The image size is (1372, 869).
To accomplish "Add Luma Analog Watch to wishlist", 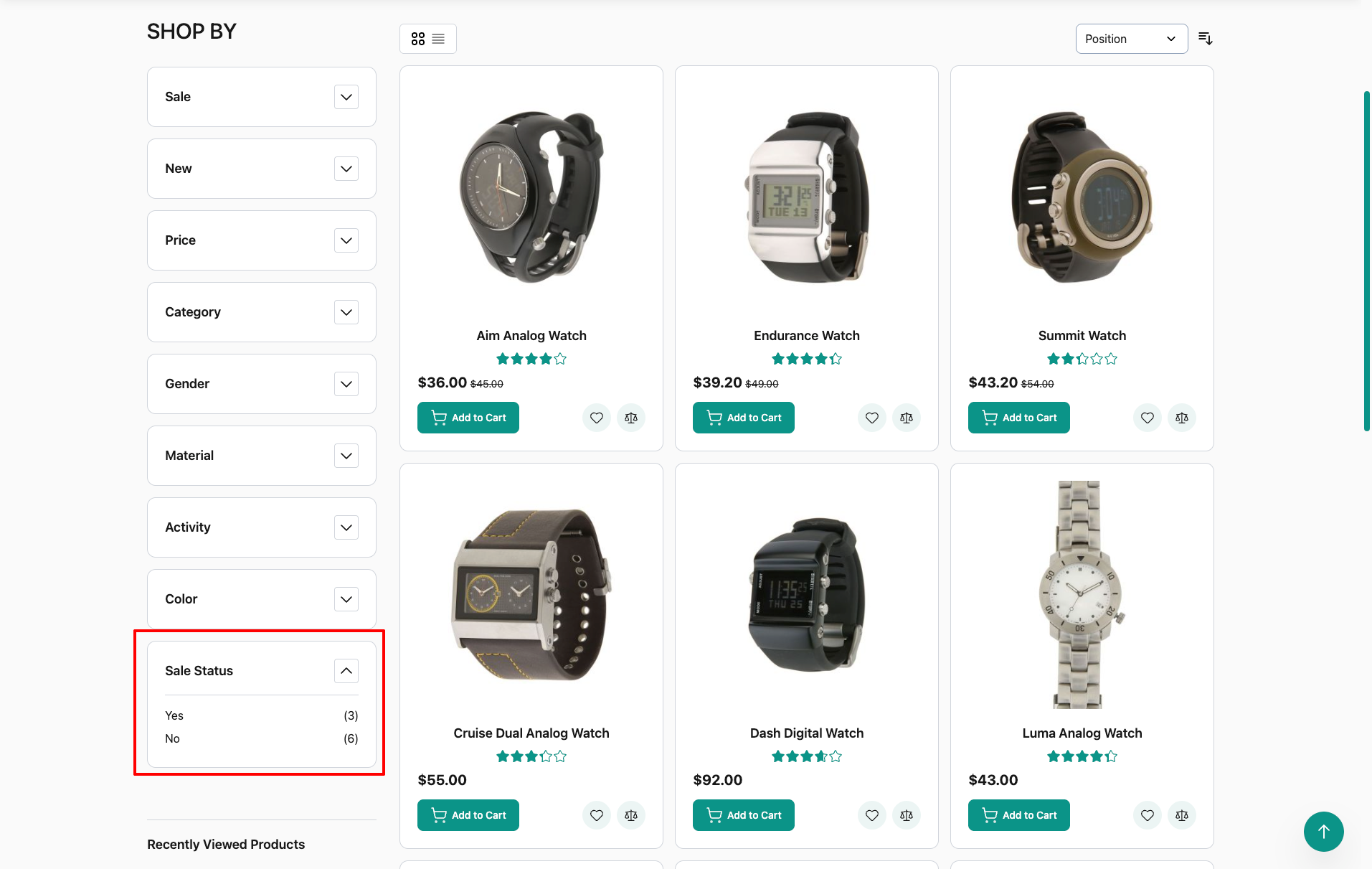I will click(x=1147, y=815).
